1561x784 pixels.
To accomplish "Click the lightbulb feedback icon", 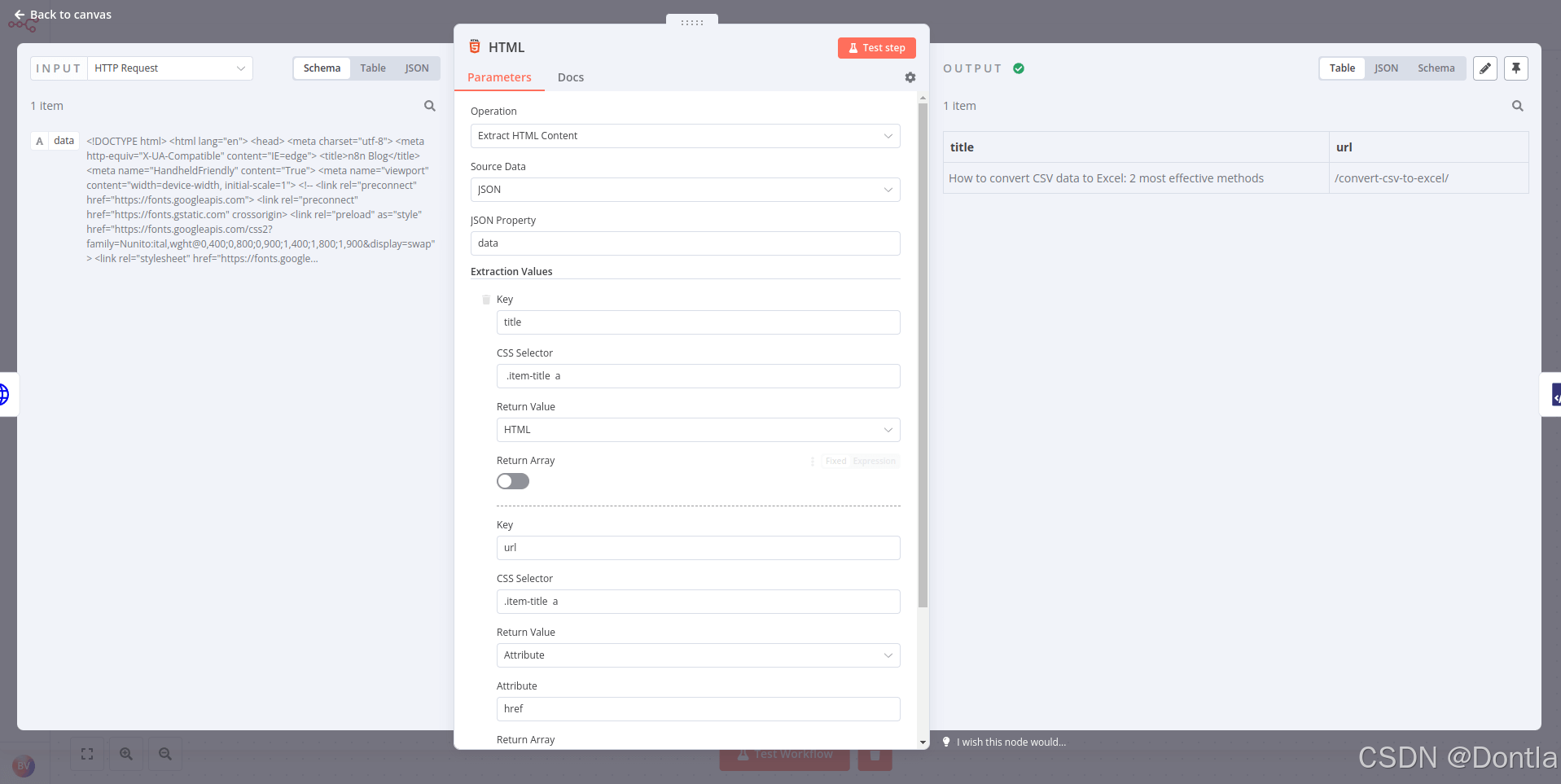I will [946, 742].
